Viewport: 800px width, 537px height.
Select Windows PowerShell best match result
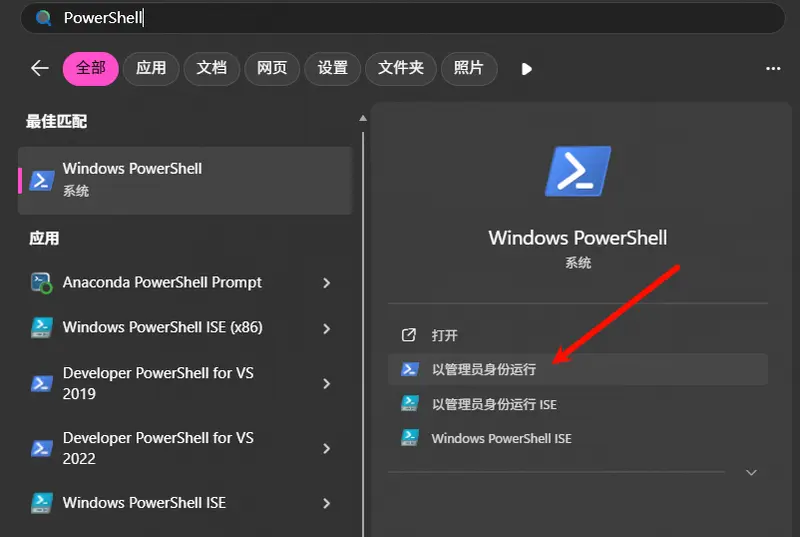pos(185,181)
